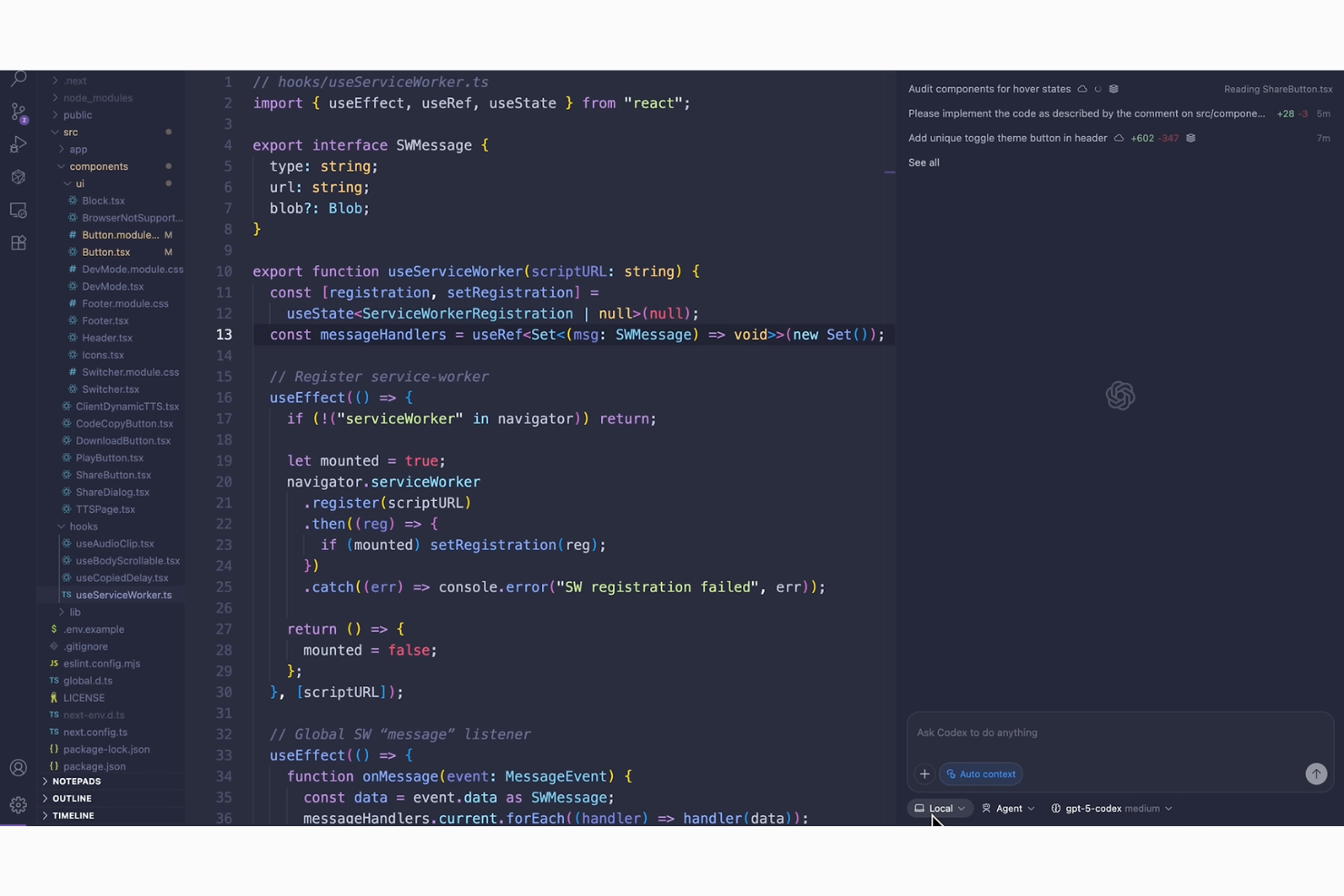1344x896 pixels.
Task: Click line number 13 in the gutter
Action: (223, 335)
